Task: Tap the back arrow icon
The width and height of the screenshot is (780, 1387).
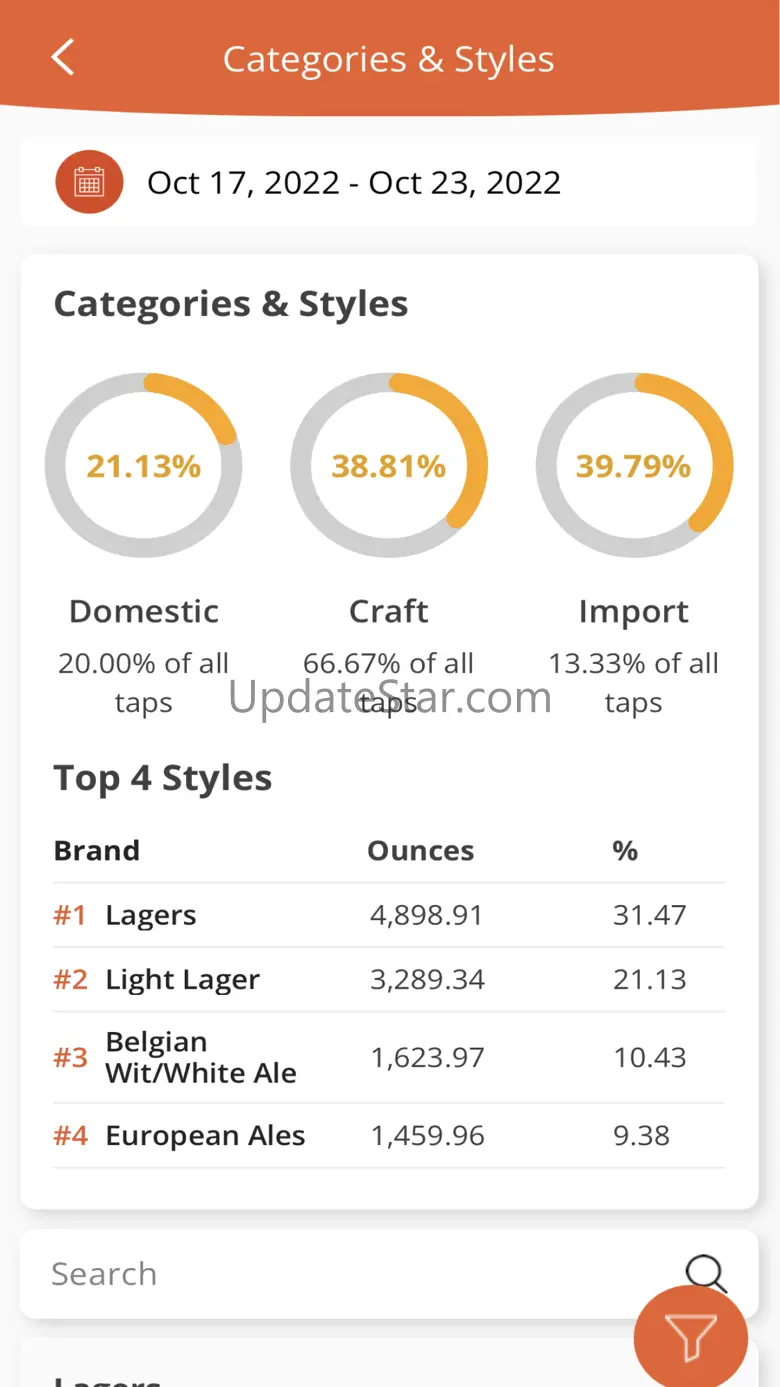Action: [x=63, y=58]
